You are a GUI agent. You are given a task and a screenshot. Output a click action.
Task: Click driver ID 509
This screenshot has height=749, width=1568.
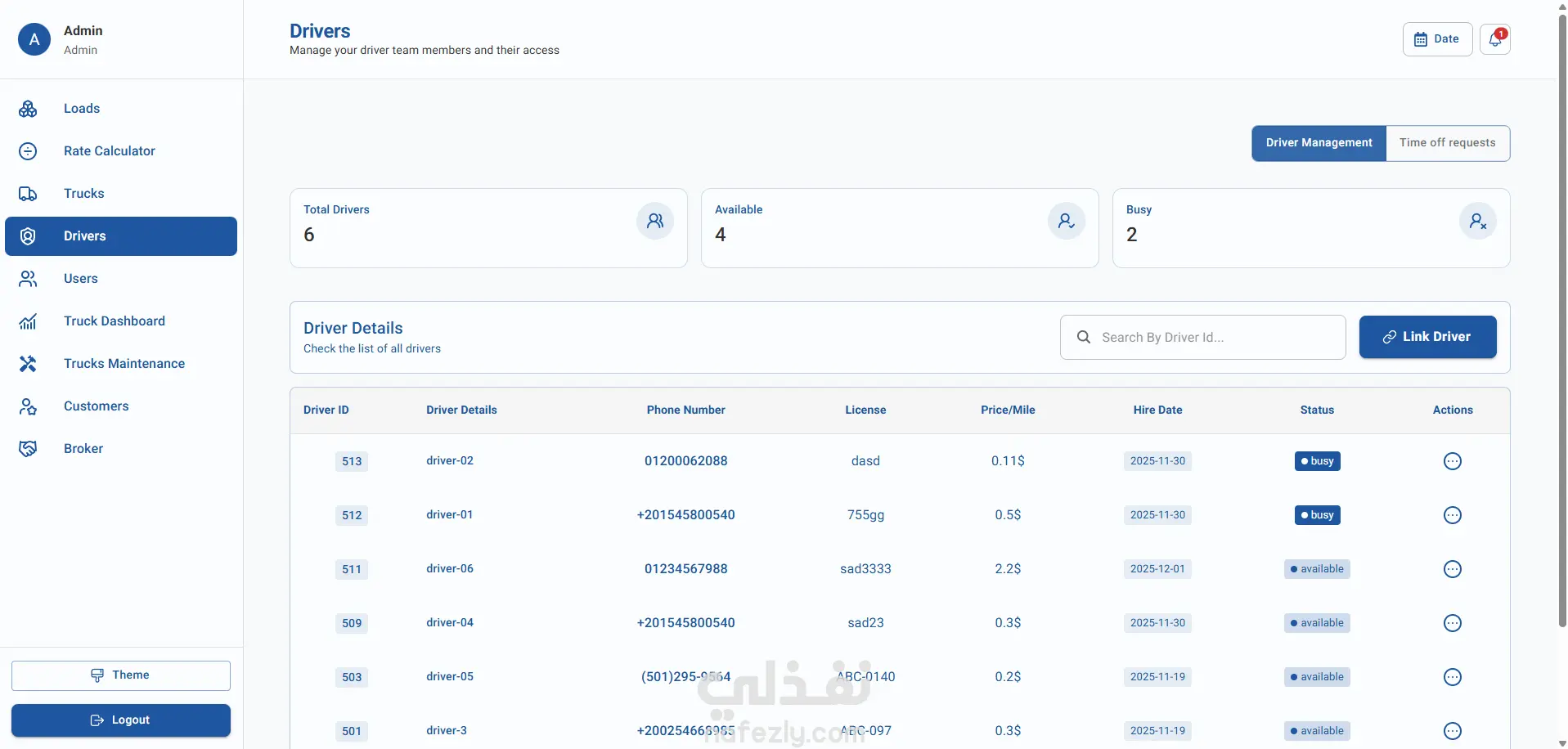tap(352, 623)
